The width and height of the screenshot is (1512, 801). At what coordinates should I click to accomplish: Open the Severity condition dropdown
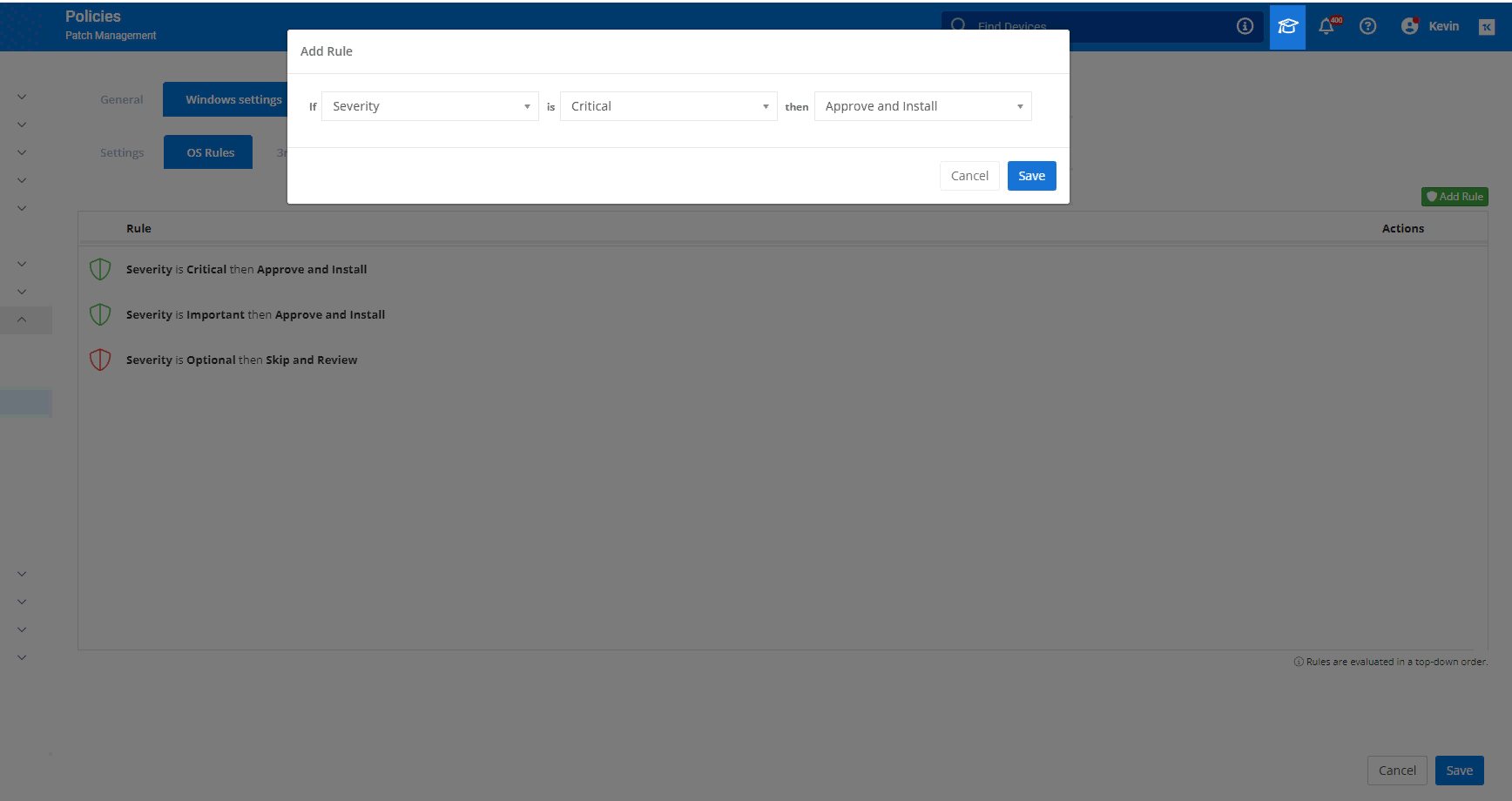click(x=429, y=106)
